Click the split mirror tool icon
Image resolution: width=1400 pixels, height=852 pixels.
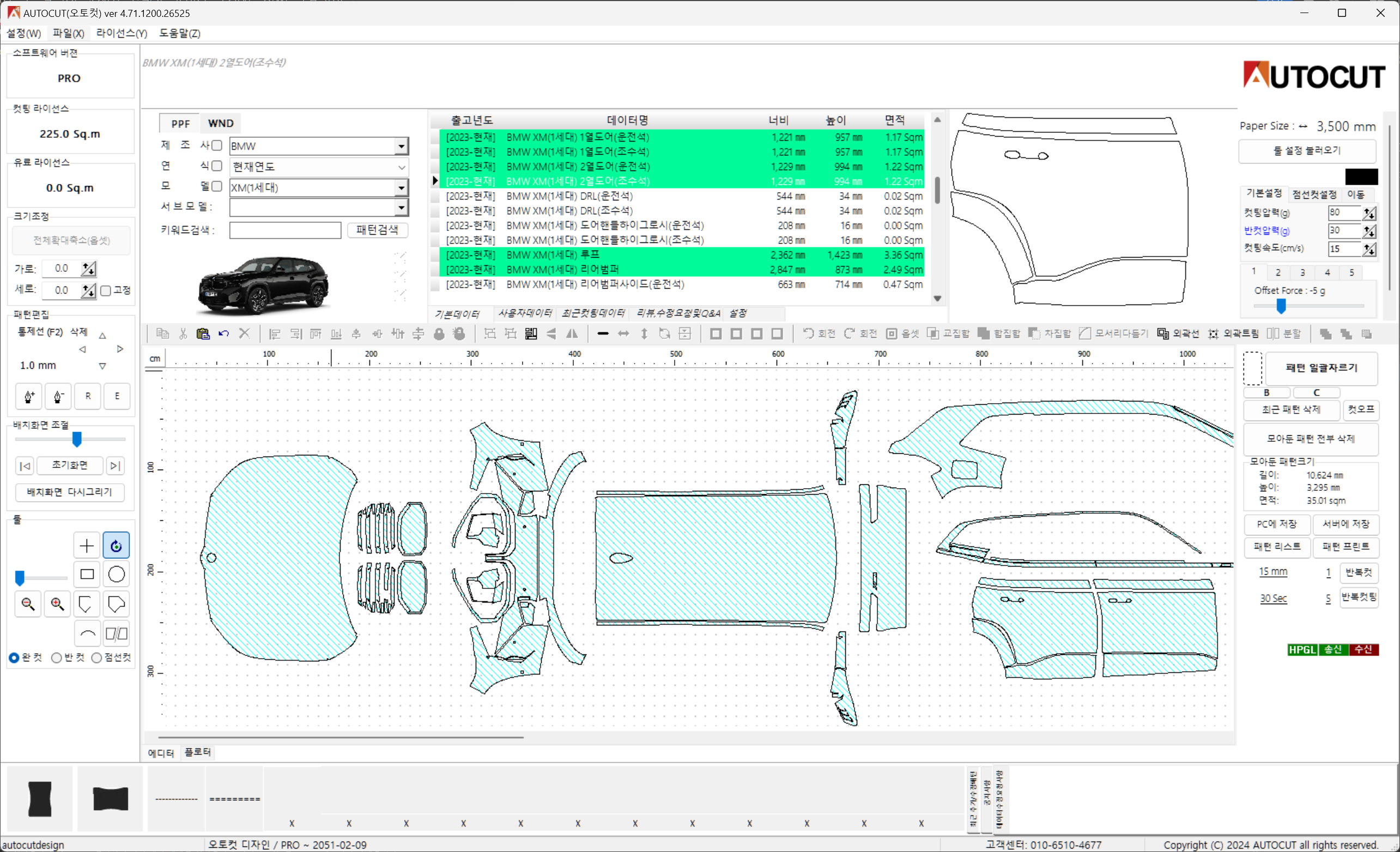pos(117,634)
